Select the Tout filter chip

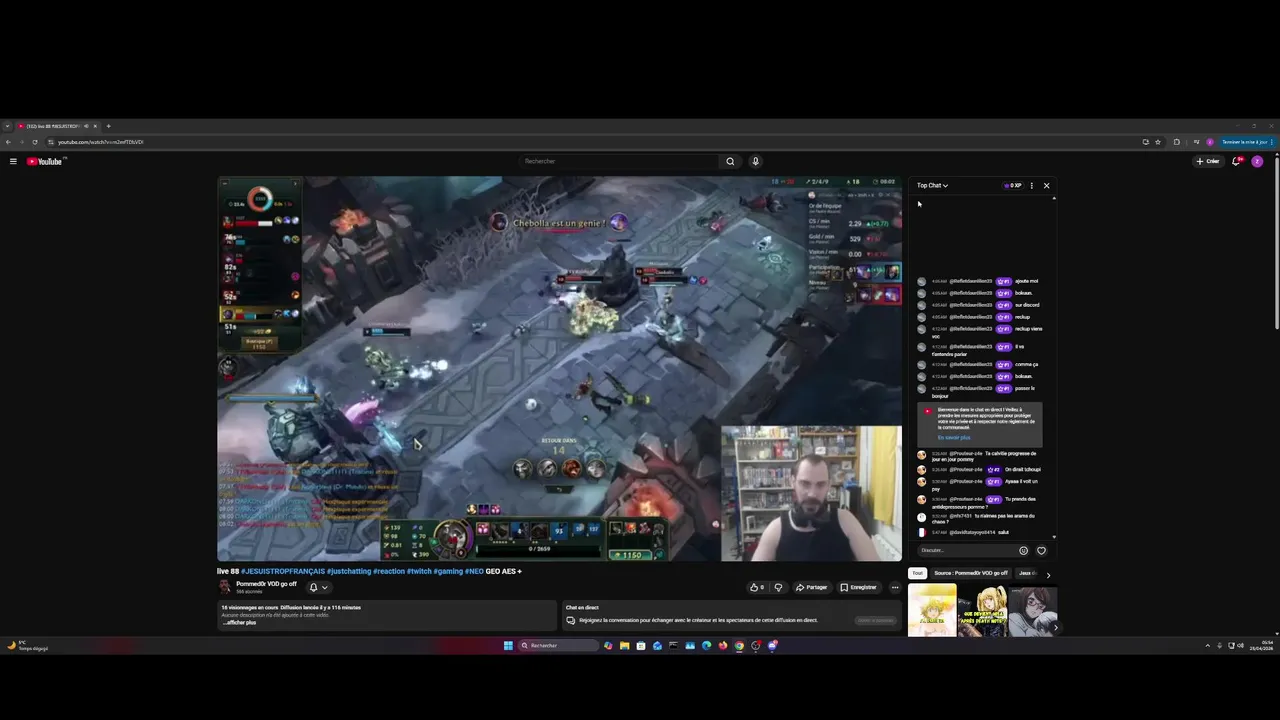pos(917,573)
